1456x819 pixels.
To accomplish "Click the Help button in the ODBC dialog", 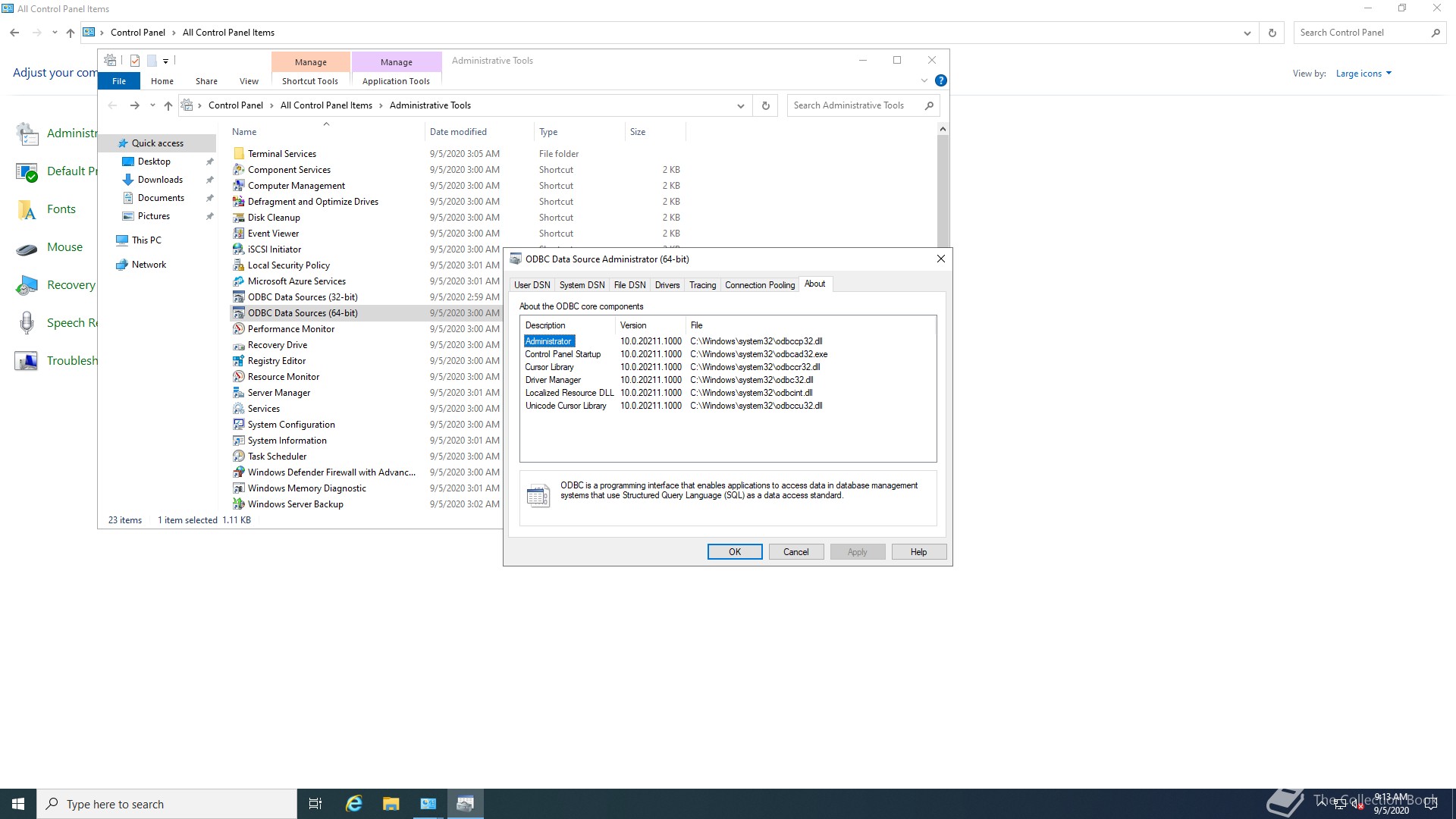I will point(918,552).
